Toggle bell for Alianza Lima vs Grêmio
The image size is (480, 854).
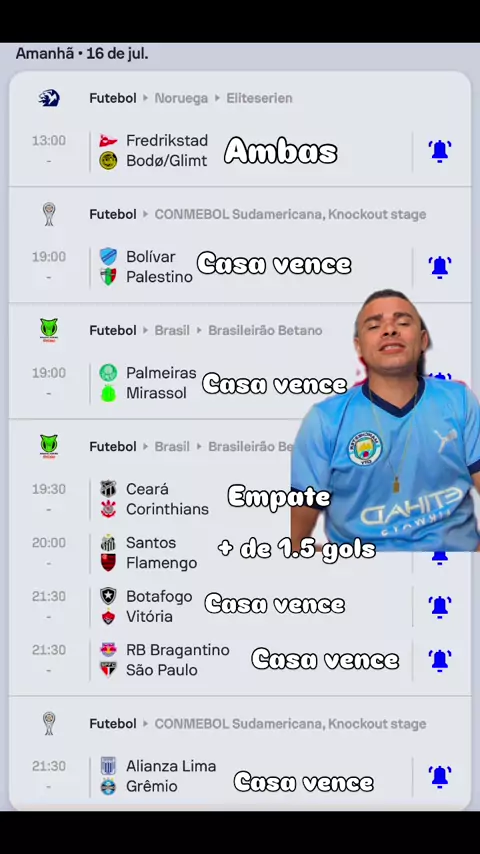[x=440, y=776]
